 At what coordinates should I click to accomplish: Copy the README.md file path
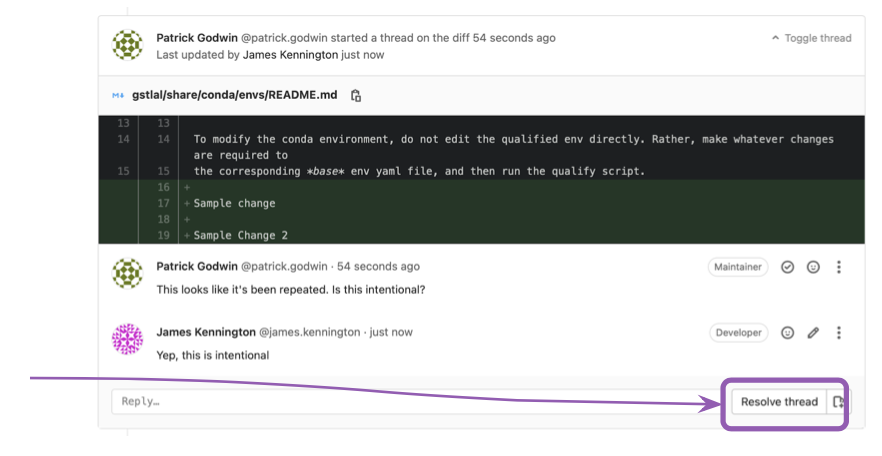click(x=356, y=96)
